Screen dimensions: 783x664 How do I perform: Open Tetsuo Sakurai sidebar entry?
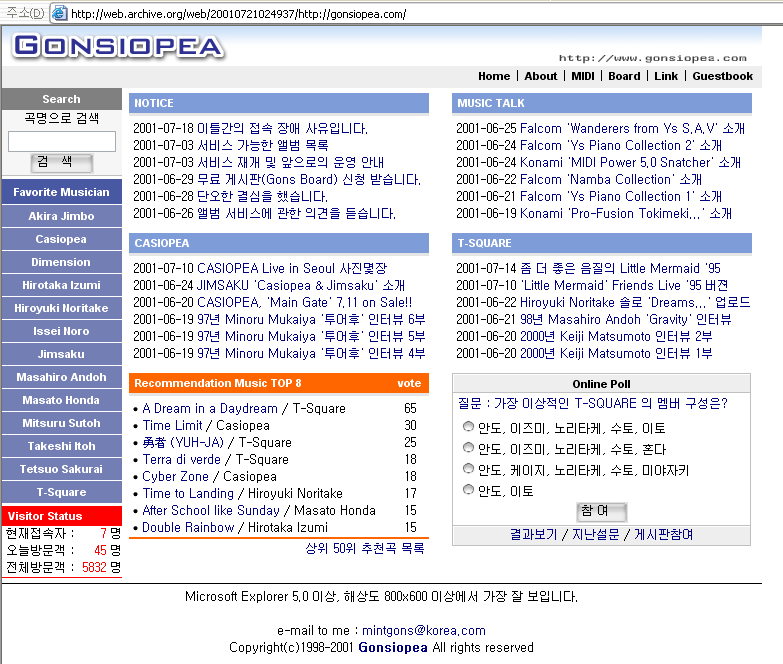[61, 469]
